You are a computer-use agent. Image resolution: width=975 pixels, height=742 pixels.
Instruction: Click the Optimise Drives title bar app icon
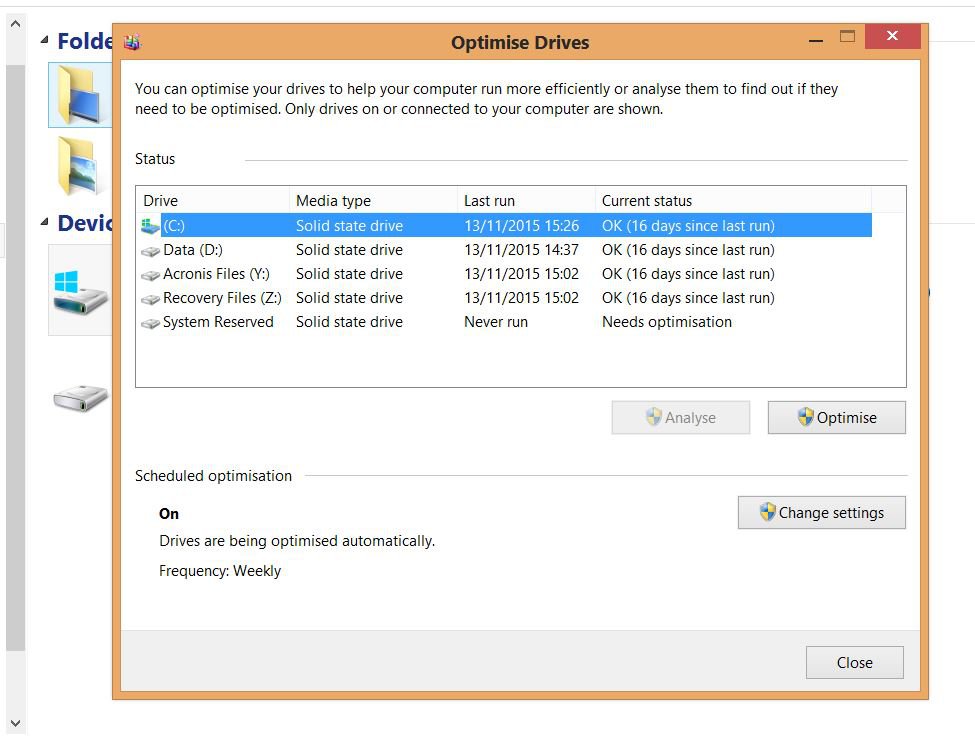[x=132, y=42]
